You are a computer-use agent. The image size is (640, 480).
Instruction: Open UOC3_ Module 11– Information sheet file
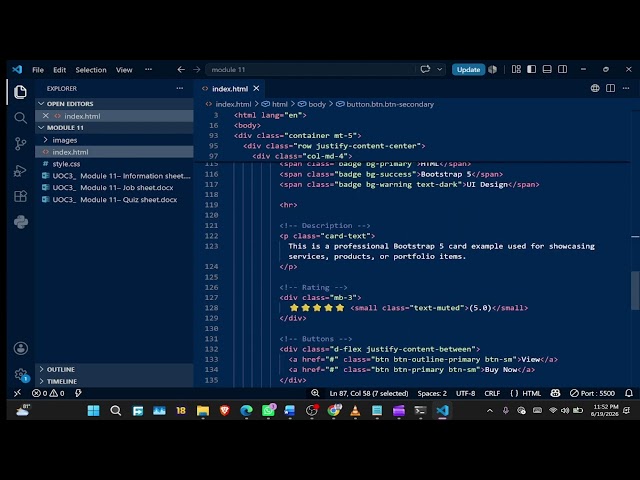tap(114, 176)
